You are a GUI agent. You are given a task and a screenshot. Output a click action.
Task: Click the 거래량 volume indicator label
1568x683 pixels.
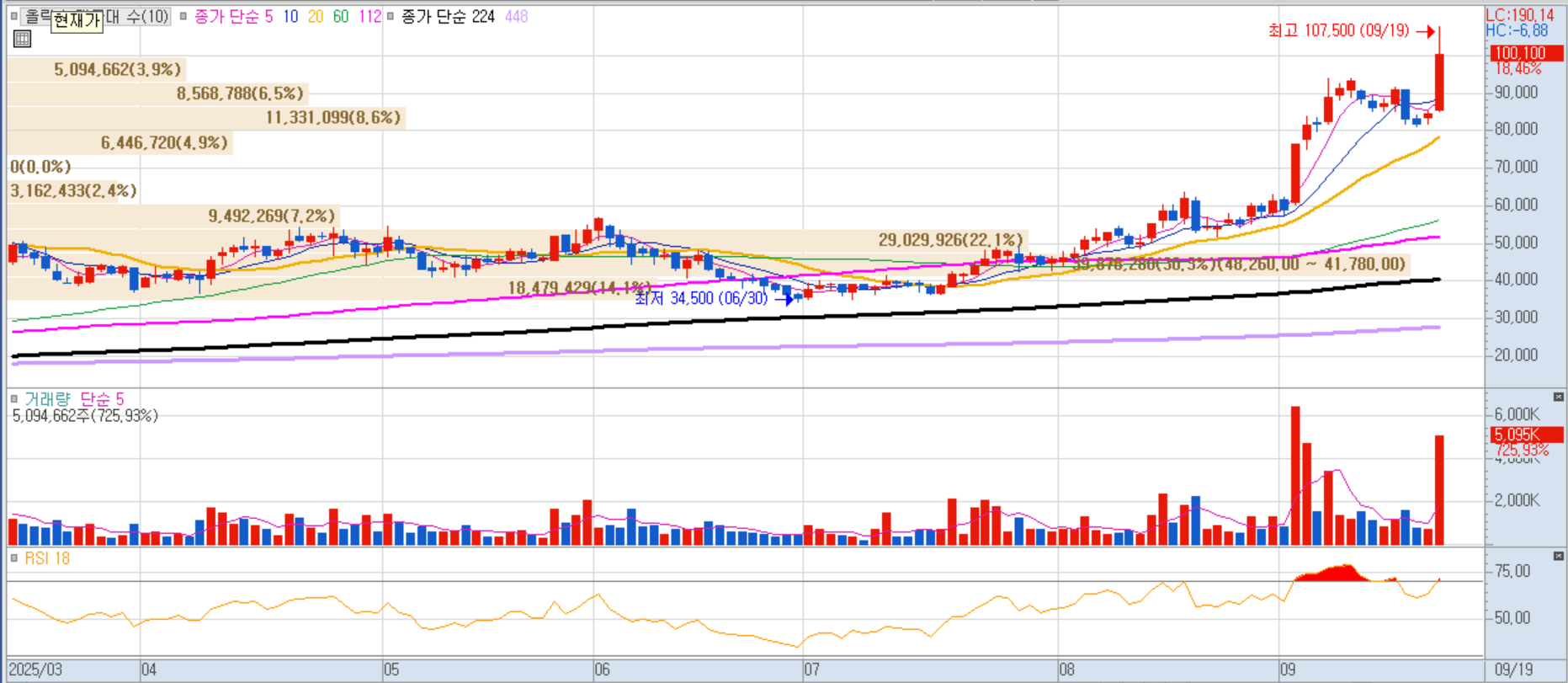coord(50,399)
